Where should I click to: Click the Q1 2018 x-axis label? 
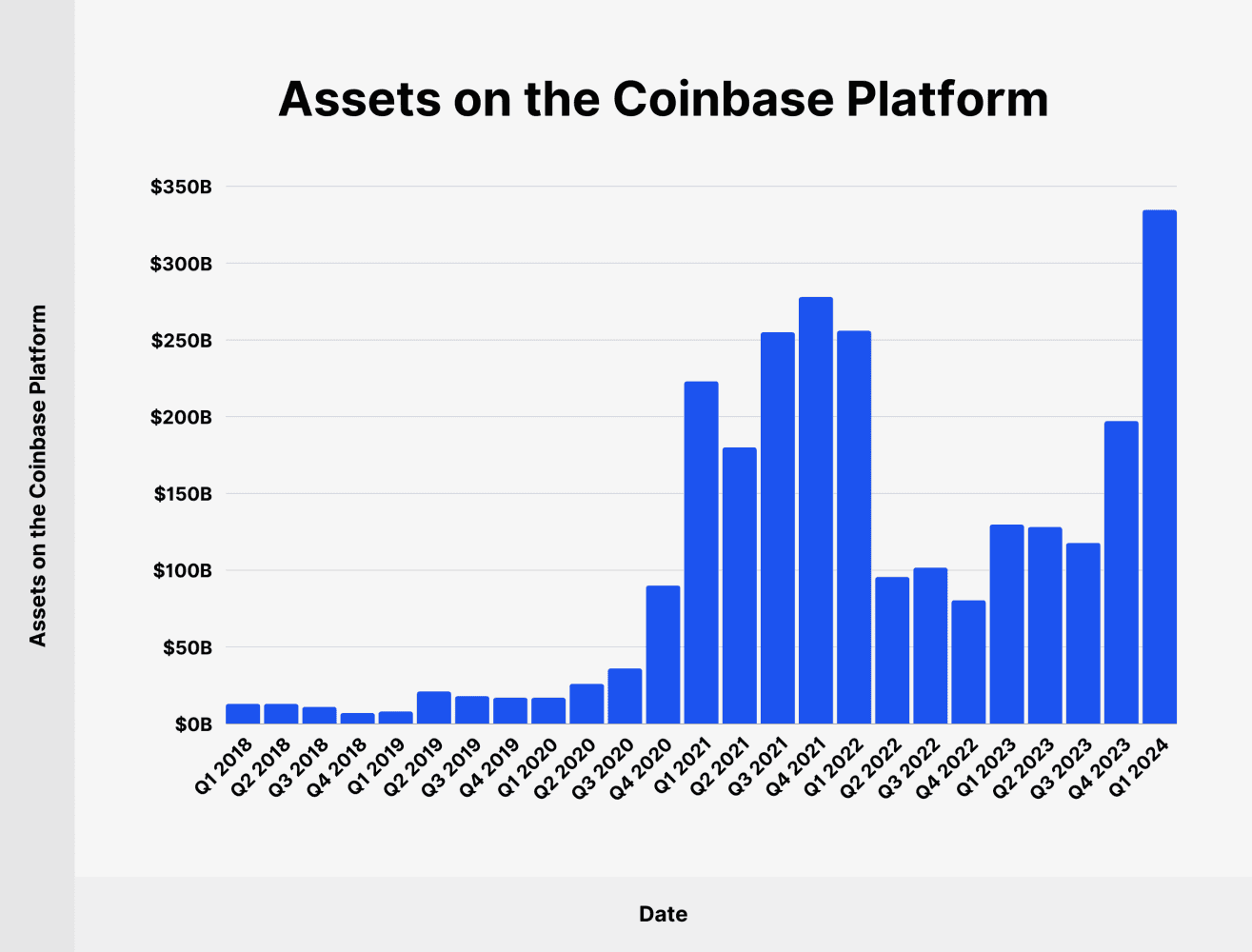(x=225, y=764)
